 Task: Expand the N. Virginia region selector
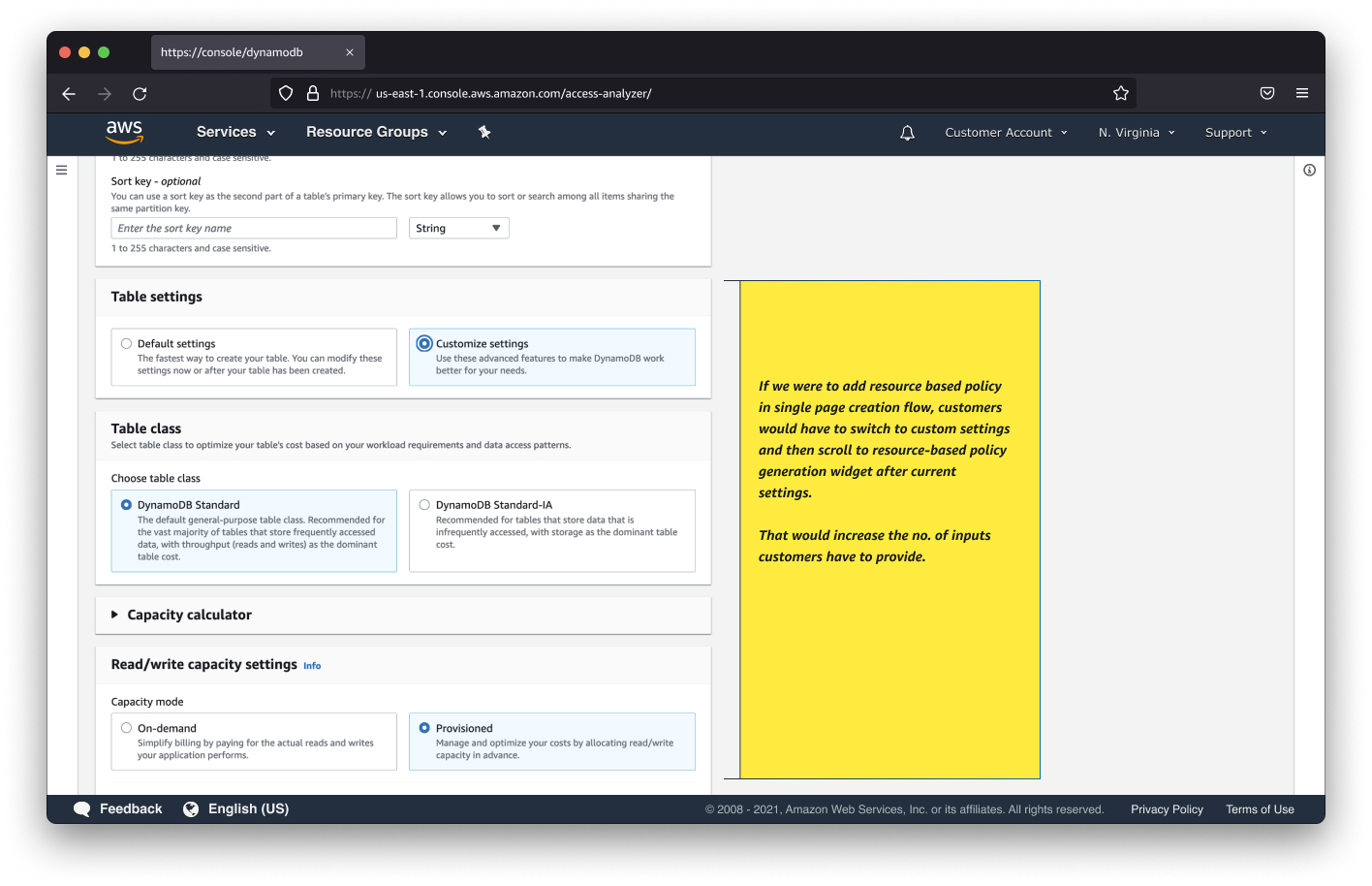1136,133
